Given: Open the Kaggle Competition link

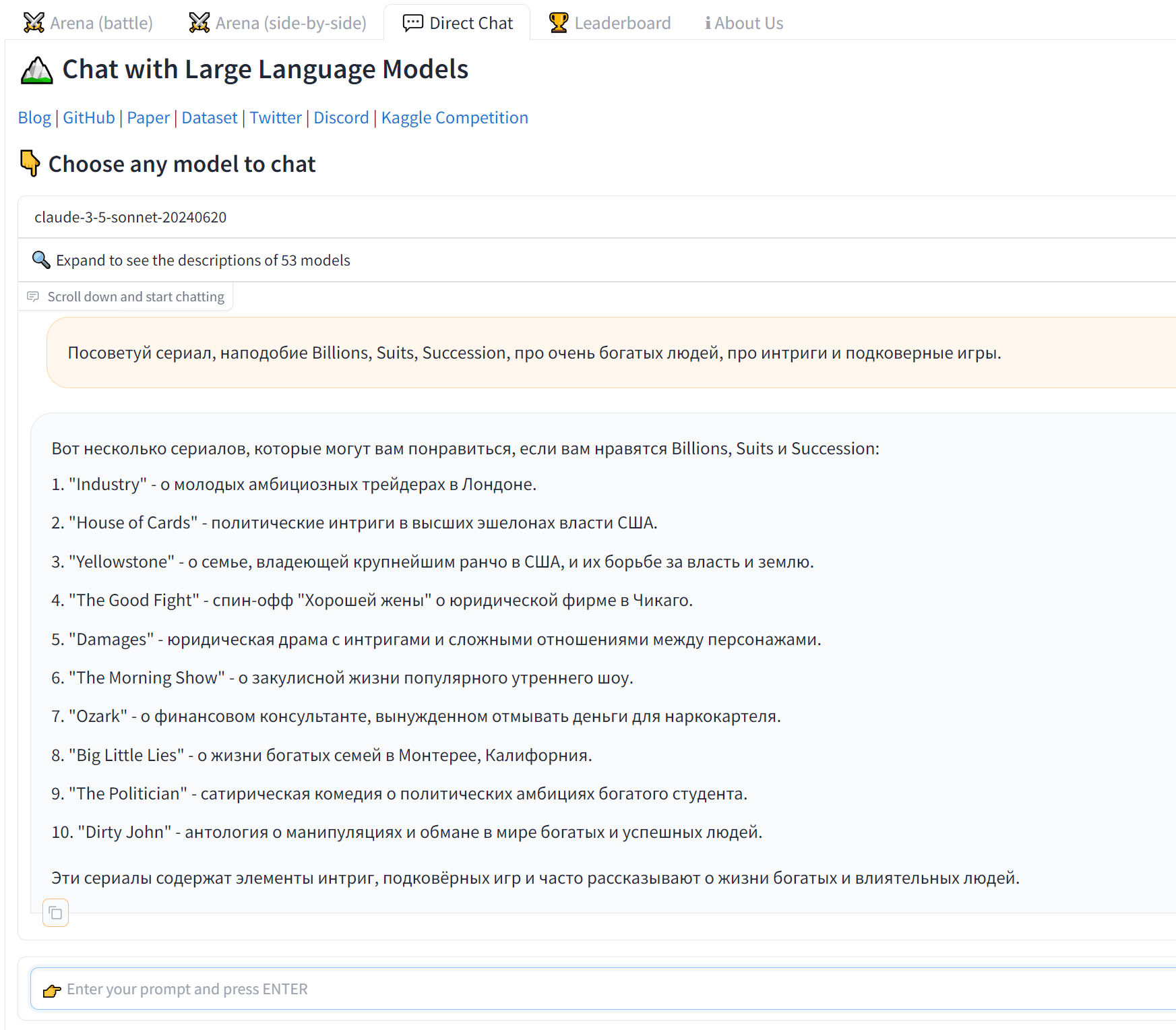Looking at the screenshot, I should point(454,118).
